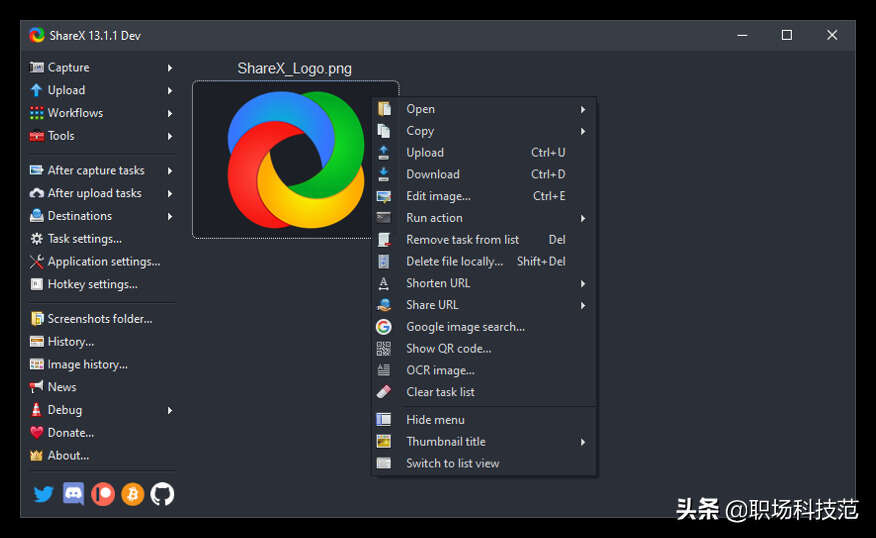Screen dimensions: 876x538
Task: Click the Donate heart icon
Action: (37, 432)
